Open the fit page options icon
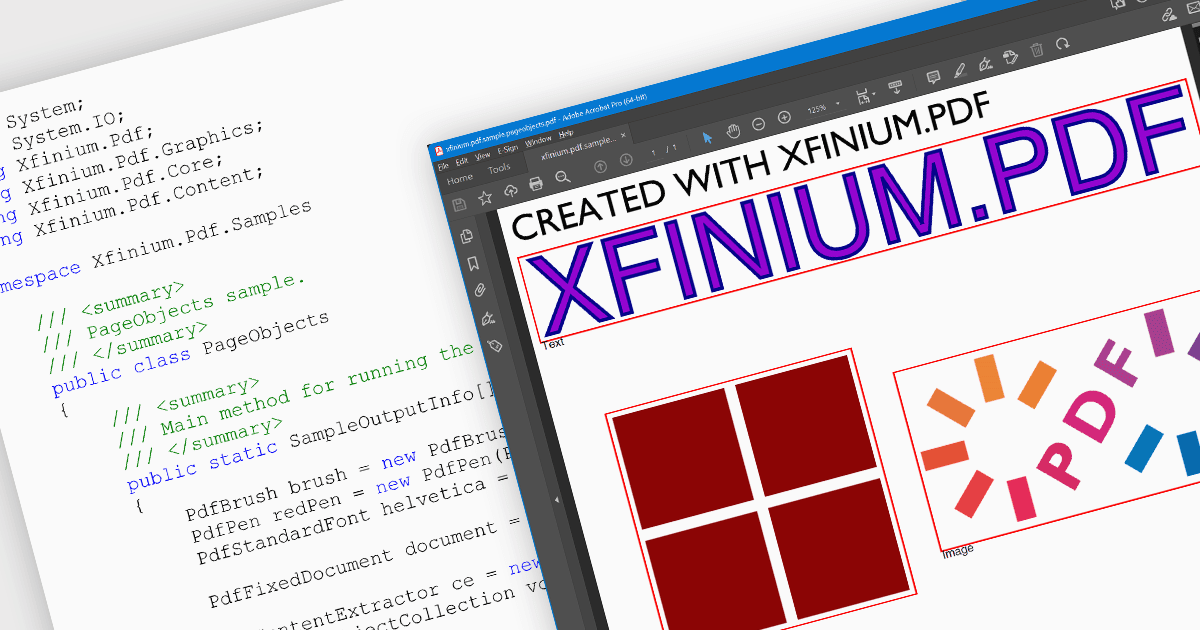1200x630 pixels. 865,96
